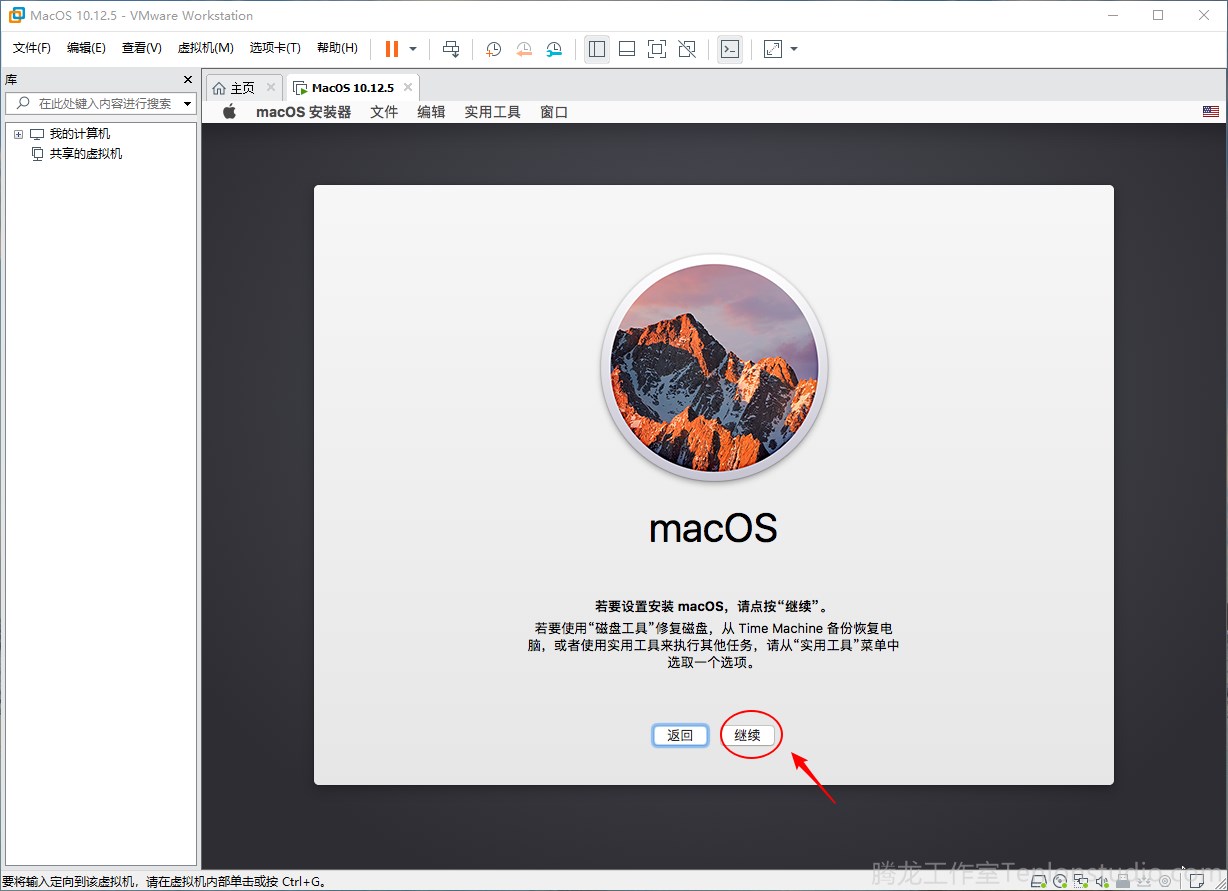This screenshot has height=891, width=1228.
Task: Send Ctrl+Alt+Del to the virtual machine
Action: click(451, 49)
